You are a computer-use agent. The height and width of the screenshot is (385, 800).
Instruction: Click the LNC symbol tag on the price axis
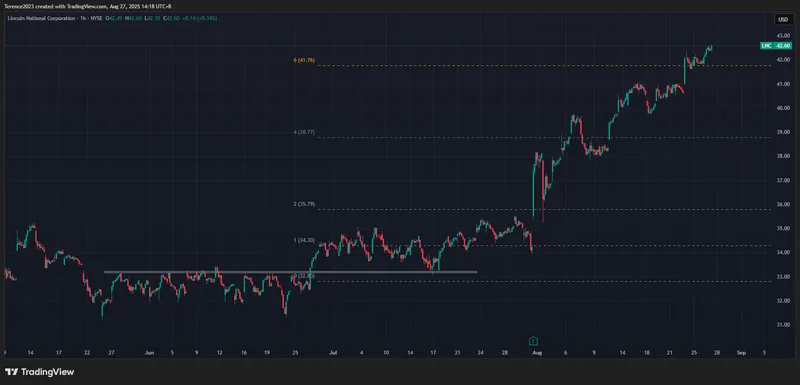[x=766, y=46]
